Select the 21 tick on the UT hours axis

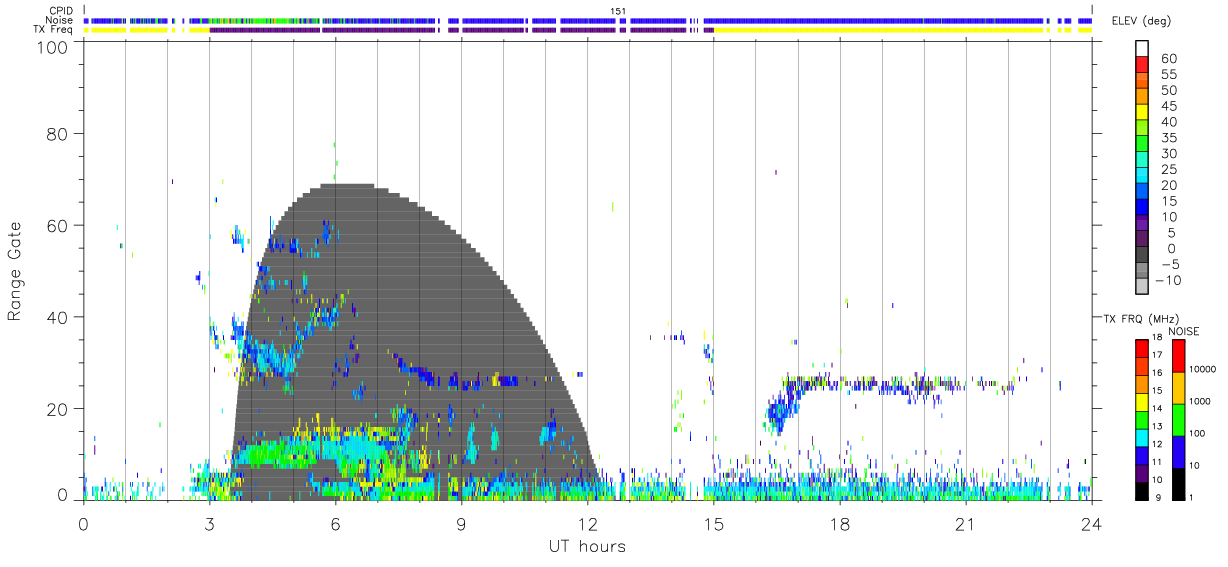(x=966, y=523)
